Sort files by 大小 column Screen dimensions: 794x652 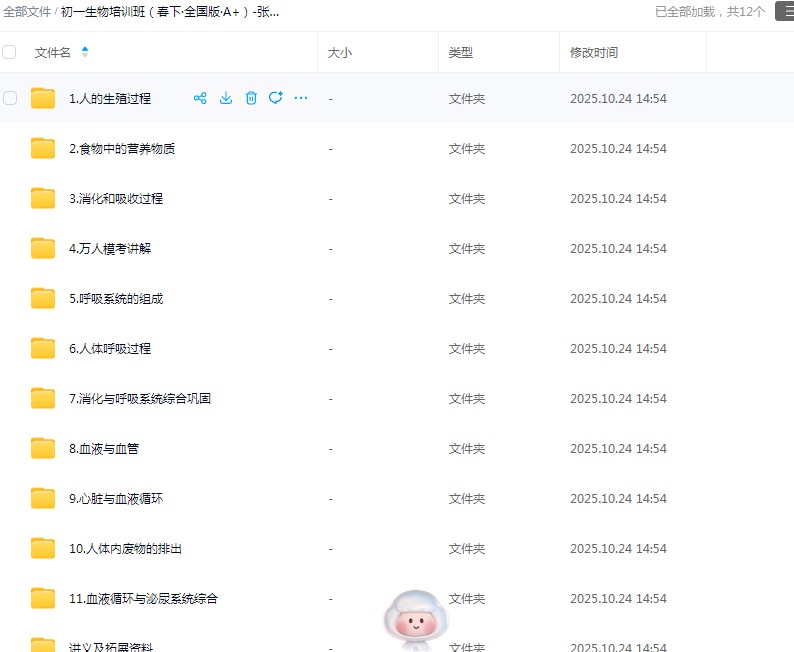point(340,52)
